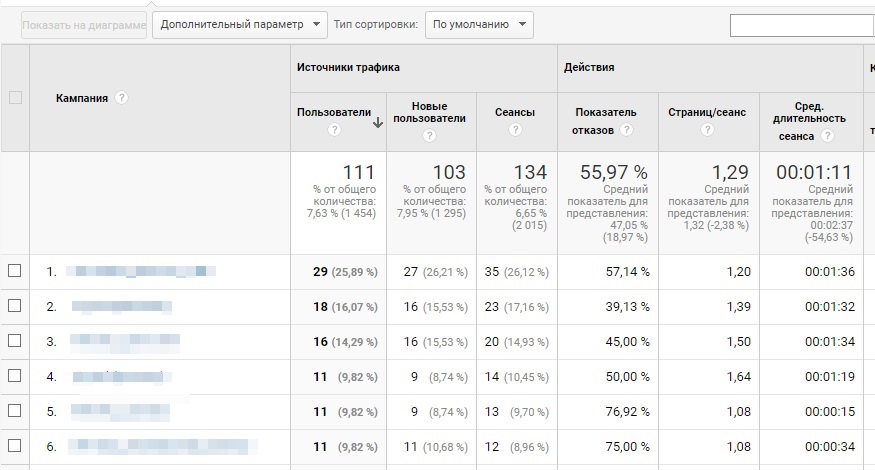
Task: Click users cell 16 (14,29 %)
Action: pos(345,342)
